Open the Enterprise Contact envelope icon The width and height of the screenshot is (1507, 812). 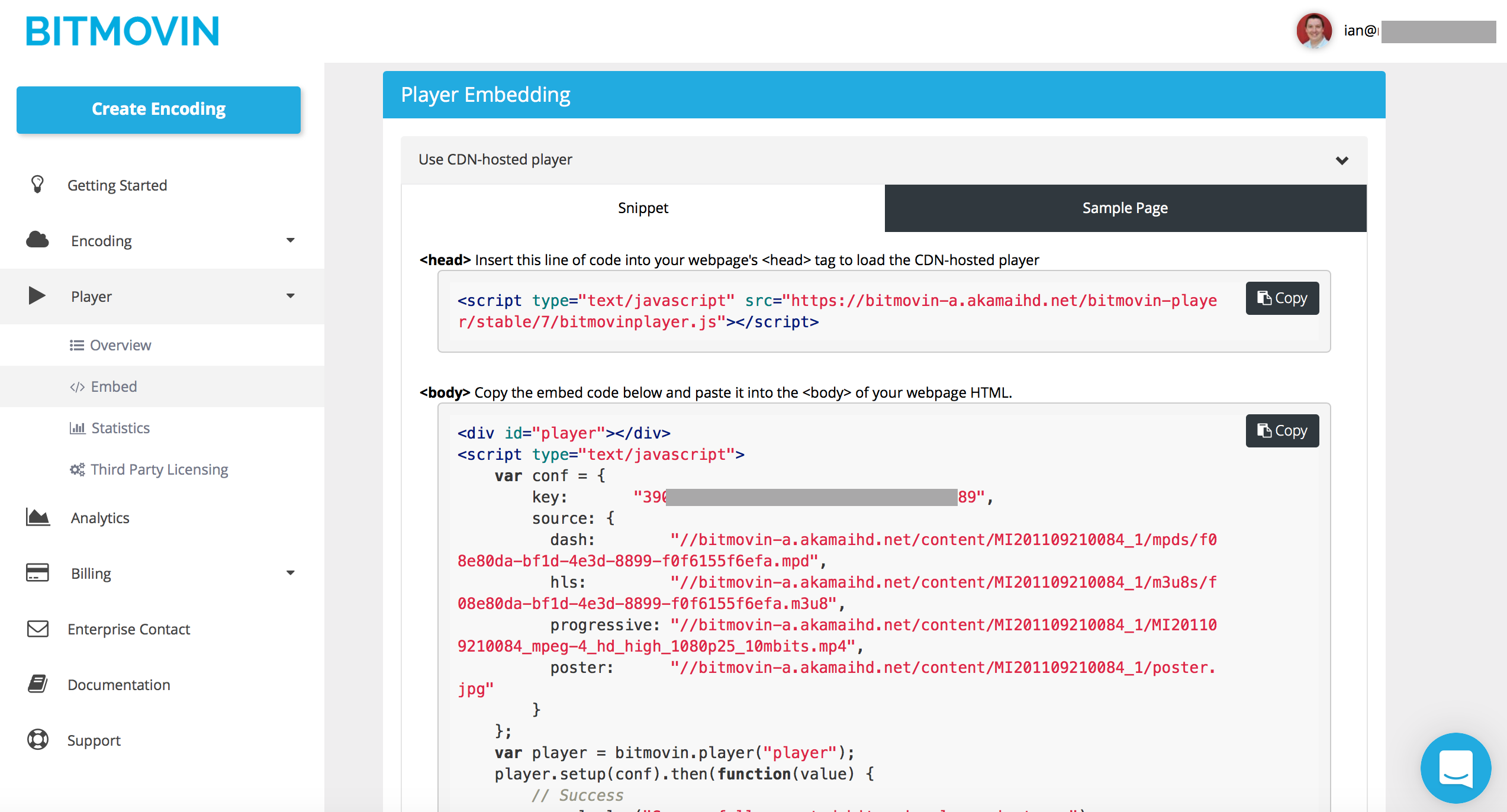coord(37,629)
